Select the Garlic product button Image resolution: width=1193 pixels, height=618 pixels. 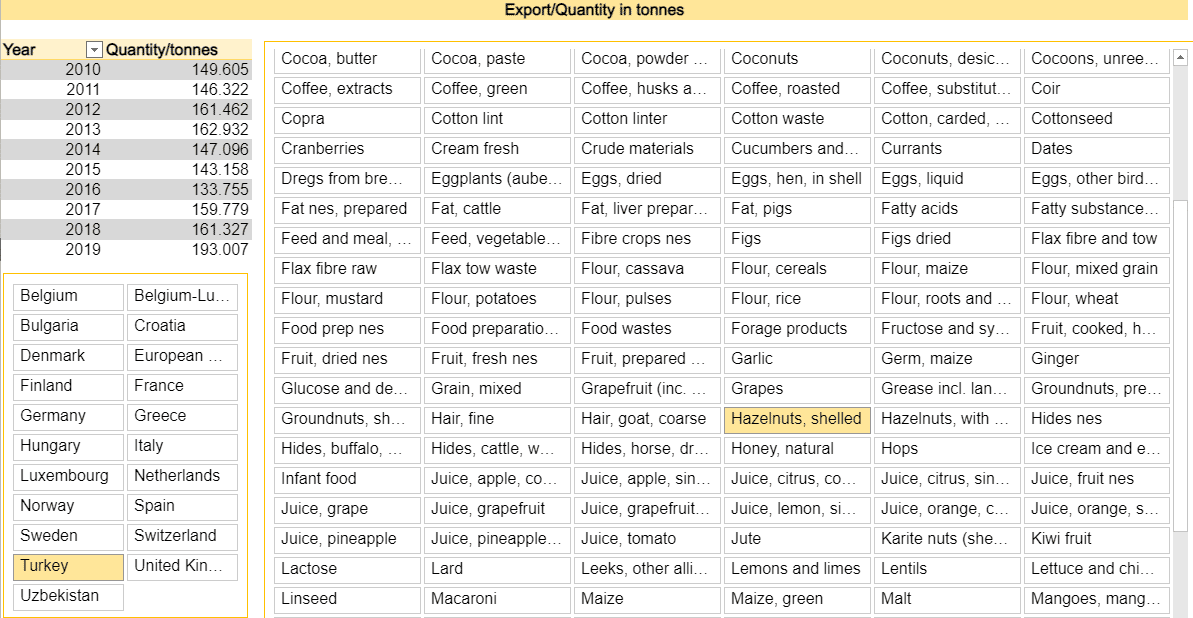pyautogui.click(x=797, y=359)
